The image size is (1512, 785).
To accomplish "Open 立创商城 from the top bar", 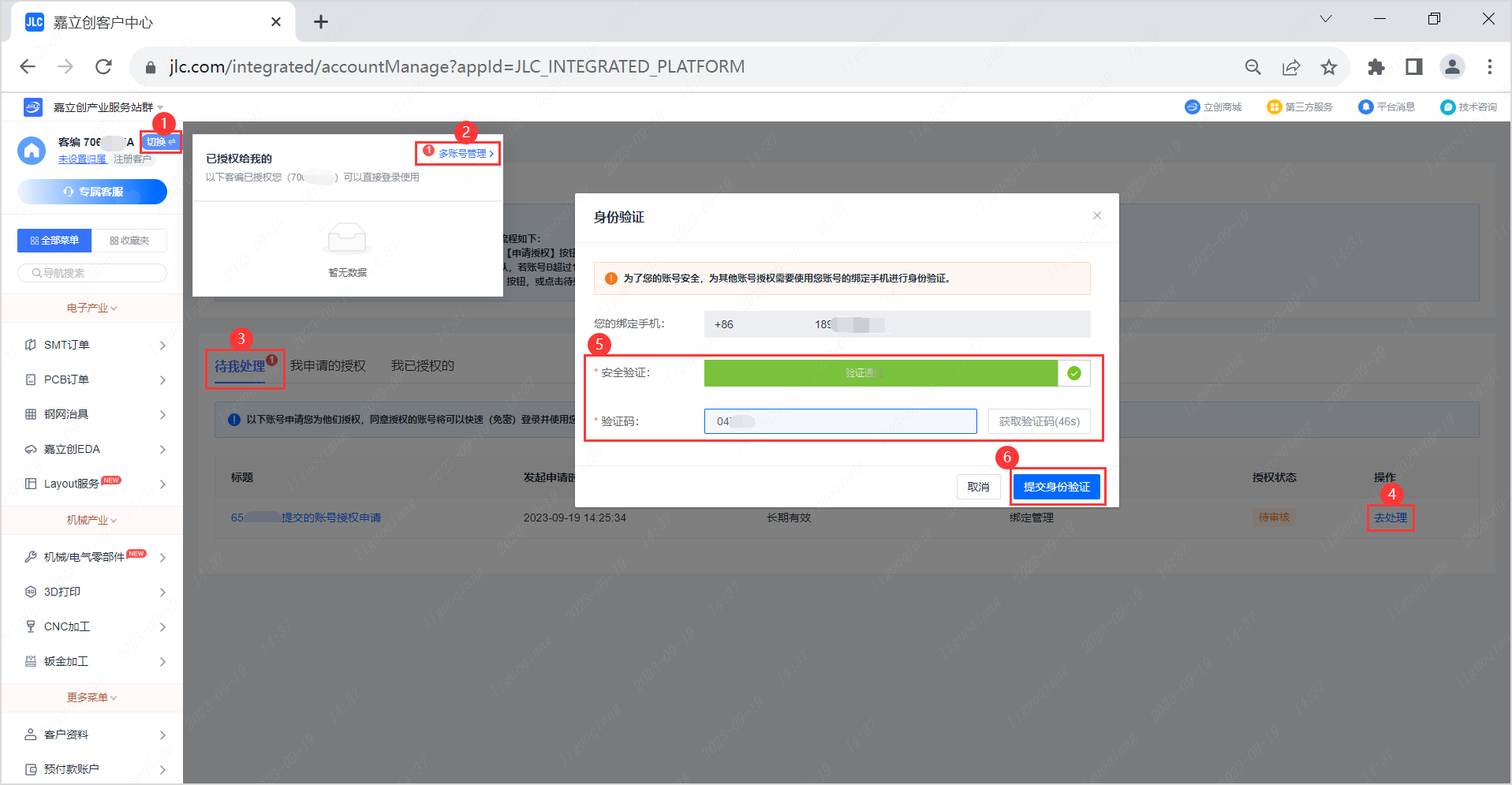I will click(1213, 107).
